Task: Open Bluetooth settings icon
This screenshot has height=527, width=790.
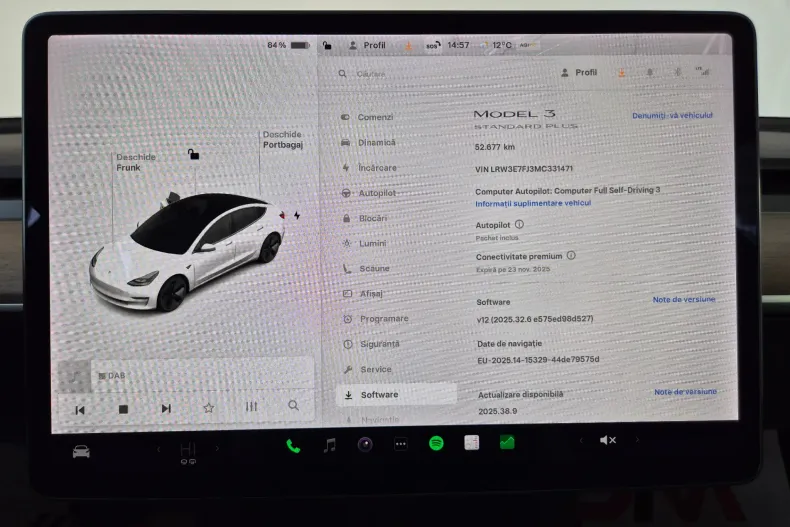Action: click(678, 72)
